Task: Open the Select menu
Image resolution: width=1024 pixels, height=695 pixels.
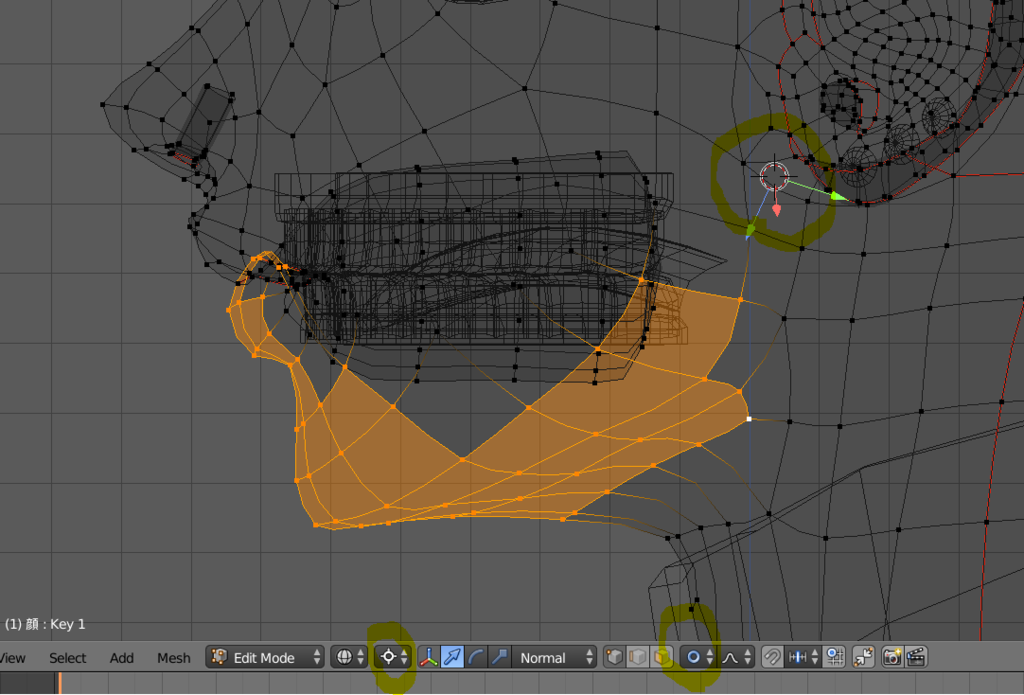Action: pos(67,658)
